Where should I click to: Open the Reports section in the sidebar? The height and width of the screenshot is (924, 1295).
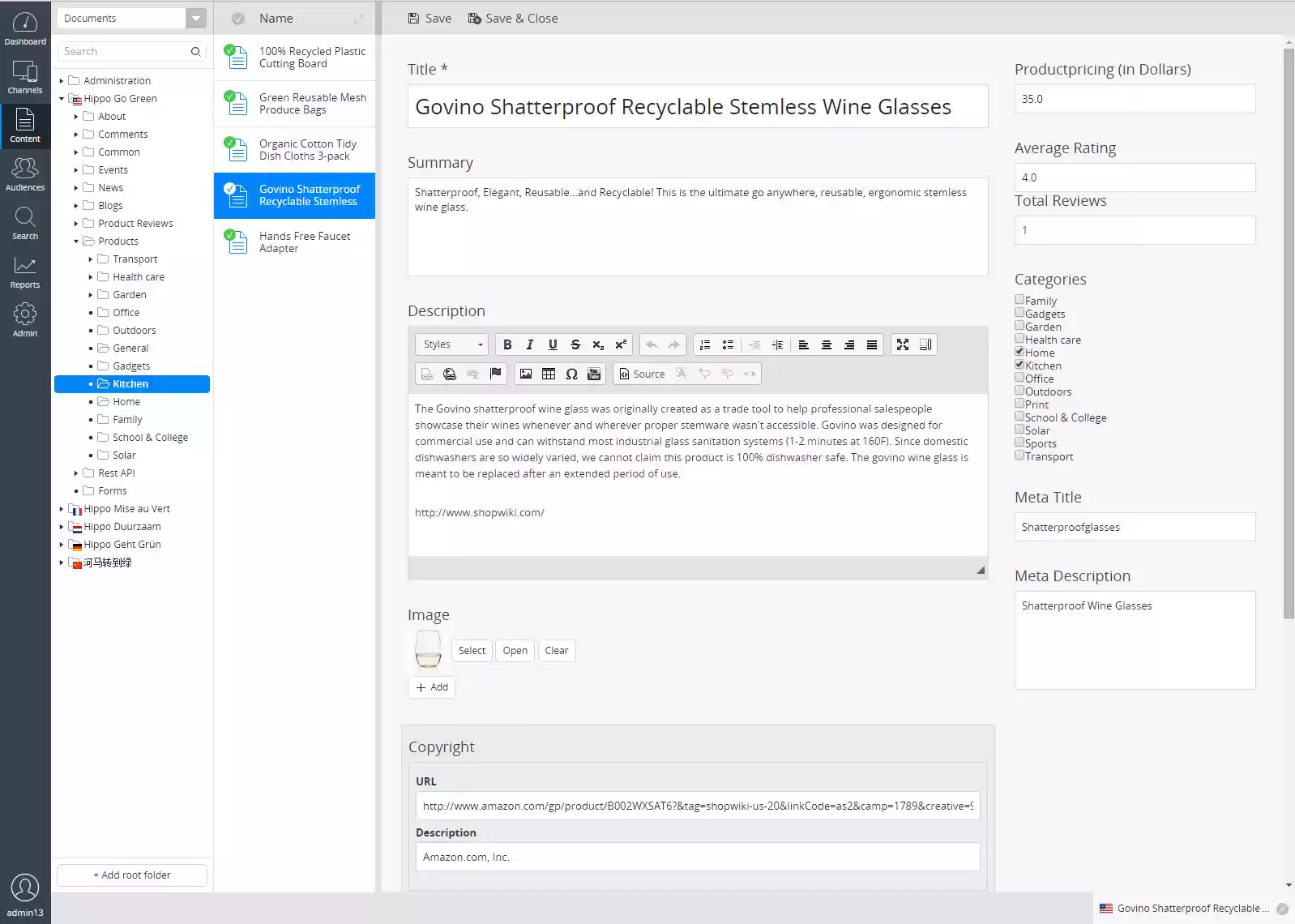[25, 272]
